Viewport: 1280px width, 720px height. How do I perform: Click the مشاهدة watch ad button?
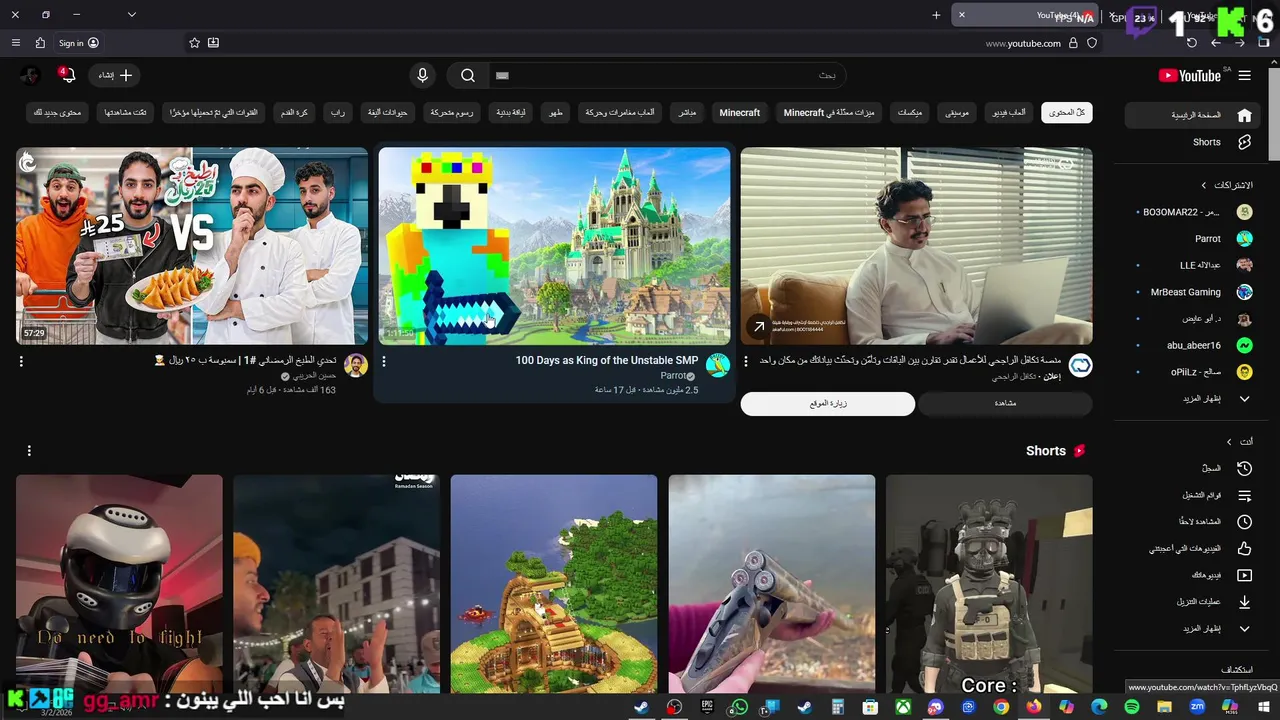point(1005,403)
